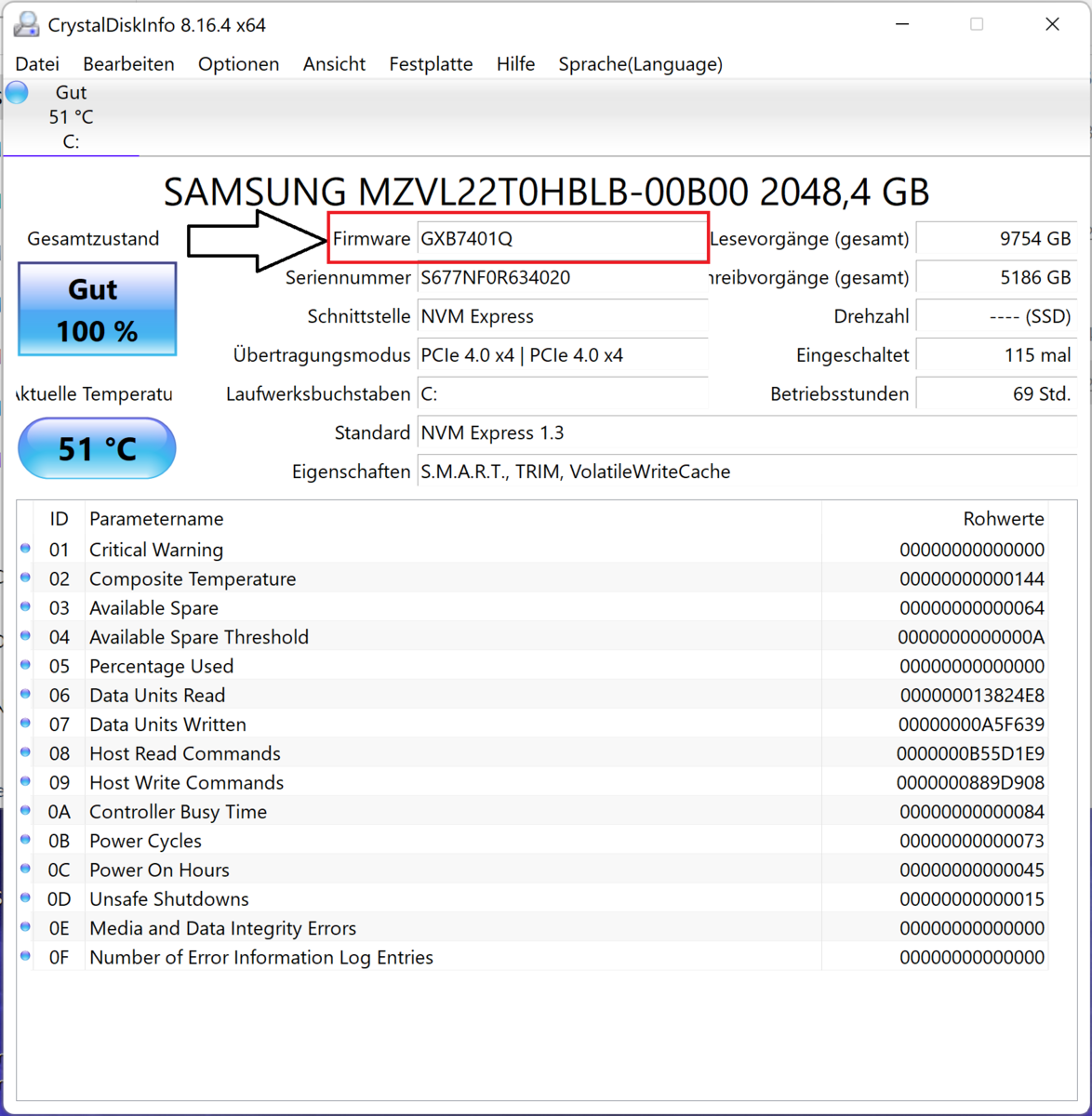Click the Gesamtzustand label
1092x1116 pixels.
pyautogui.click(x=93, y=239)
